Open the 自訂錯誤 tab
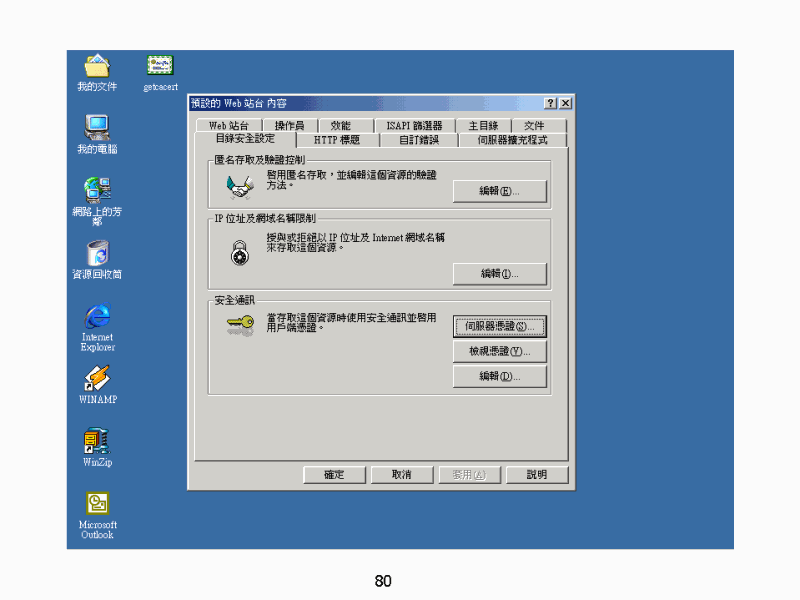Viewport: 800px width, 600px height. (x=426, y=140)
